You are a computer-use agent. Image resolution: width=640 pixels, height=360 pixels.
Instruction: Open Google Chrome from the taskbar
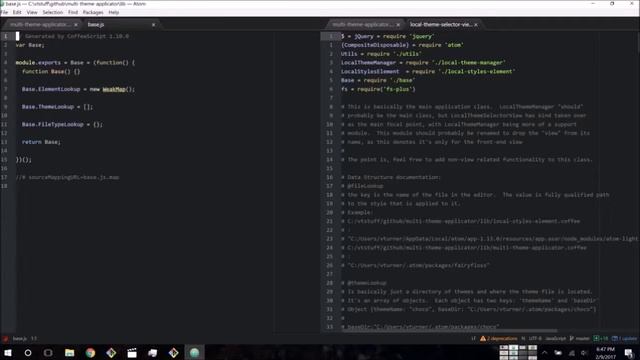(90, 352)
